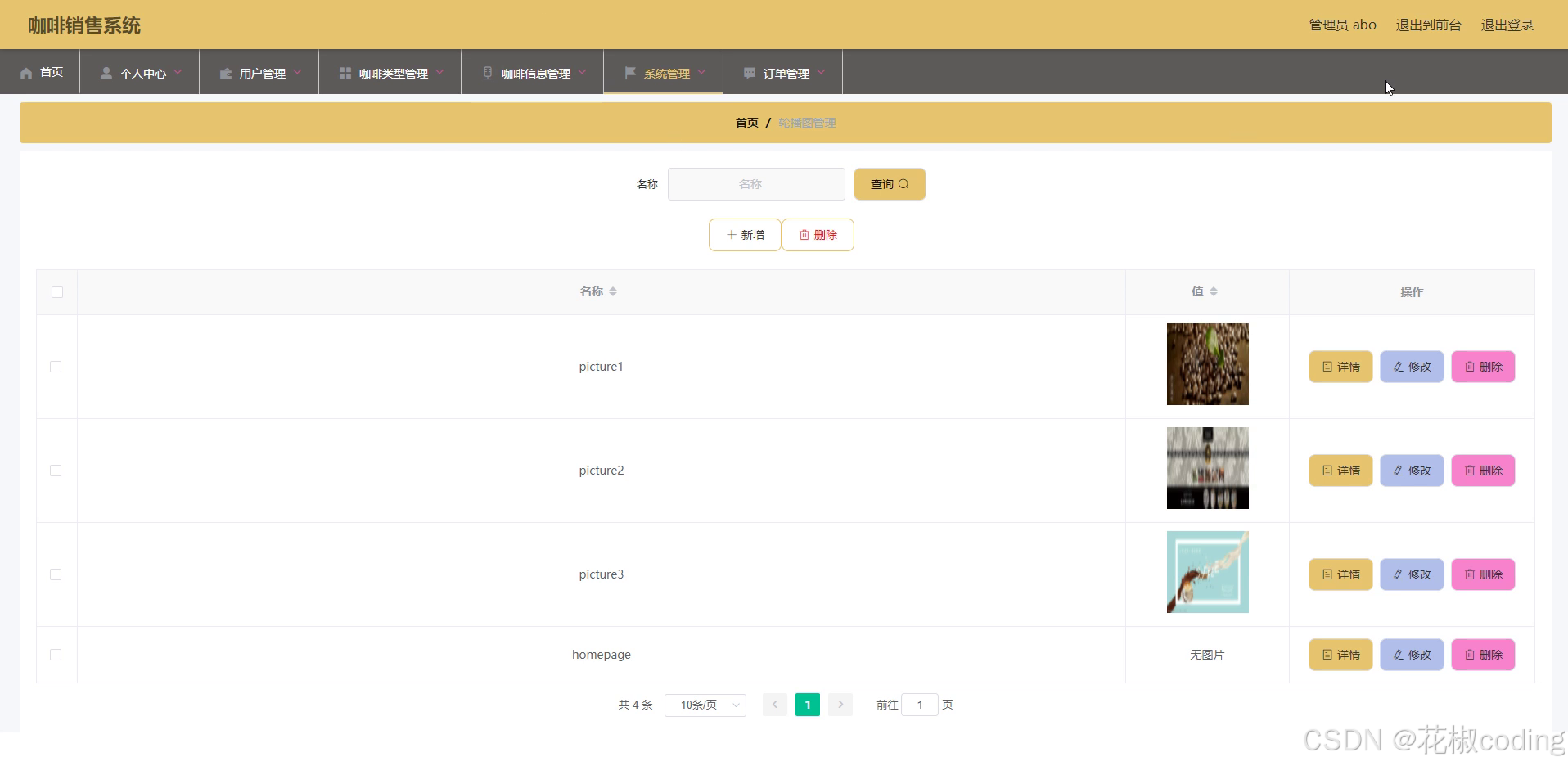
Task: Open the 咖啡类型管理 menu label
Action: tap(394, 74)
